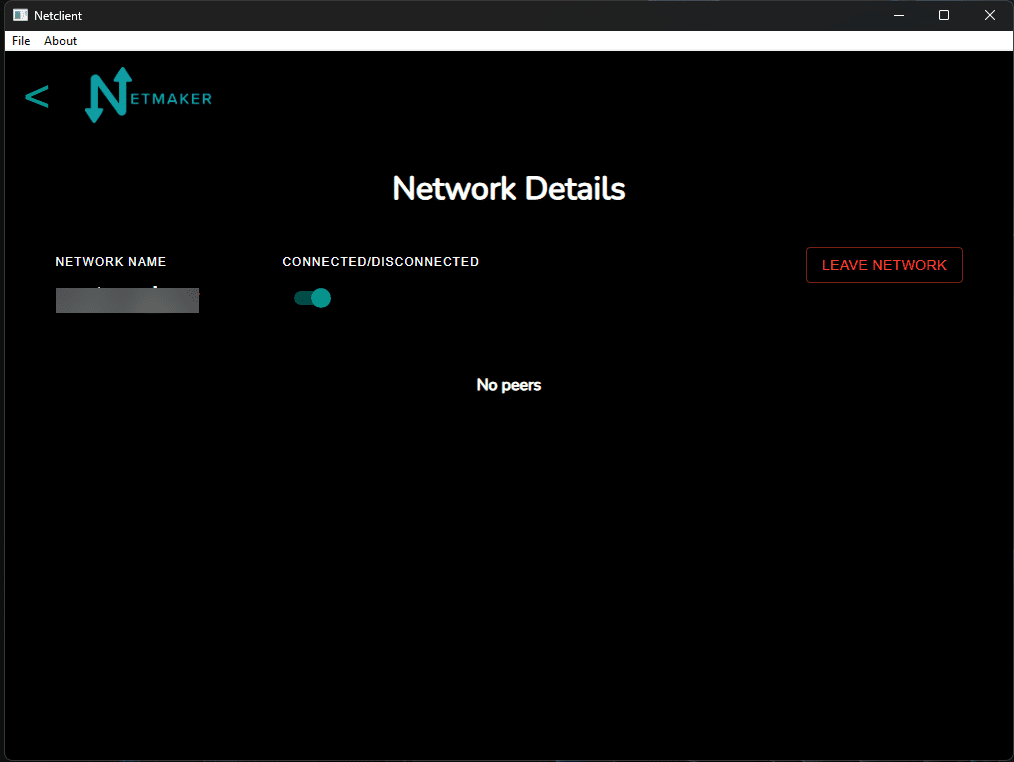Click the "NETWORK NAME" label
Screen dimensions: 1014x762
[x=111, y=261]
